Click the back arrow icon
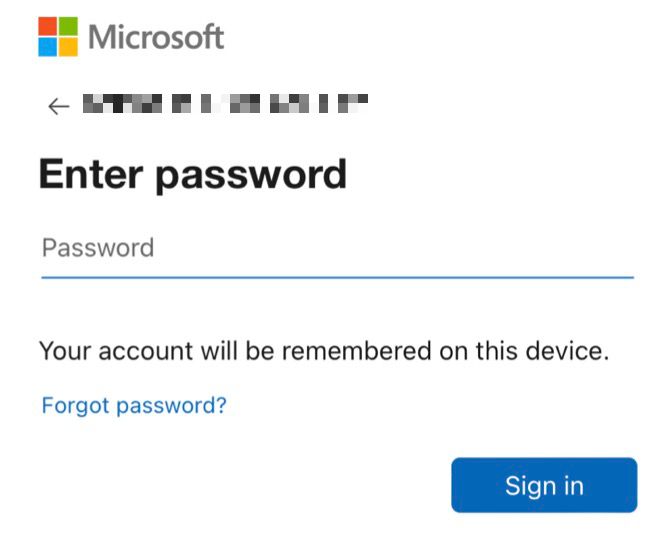650x535 pixels. tap(58, 106)
